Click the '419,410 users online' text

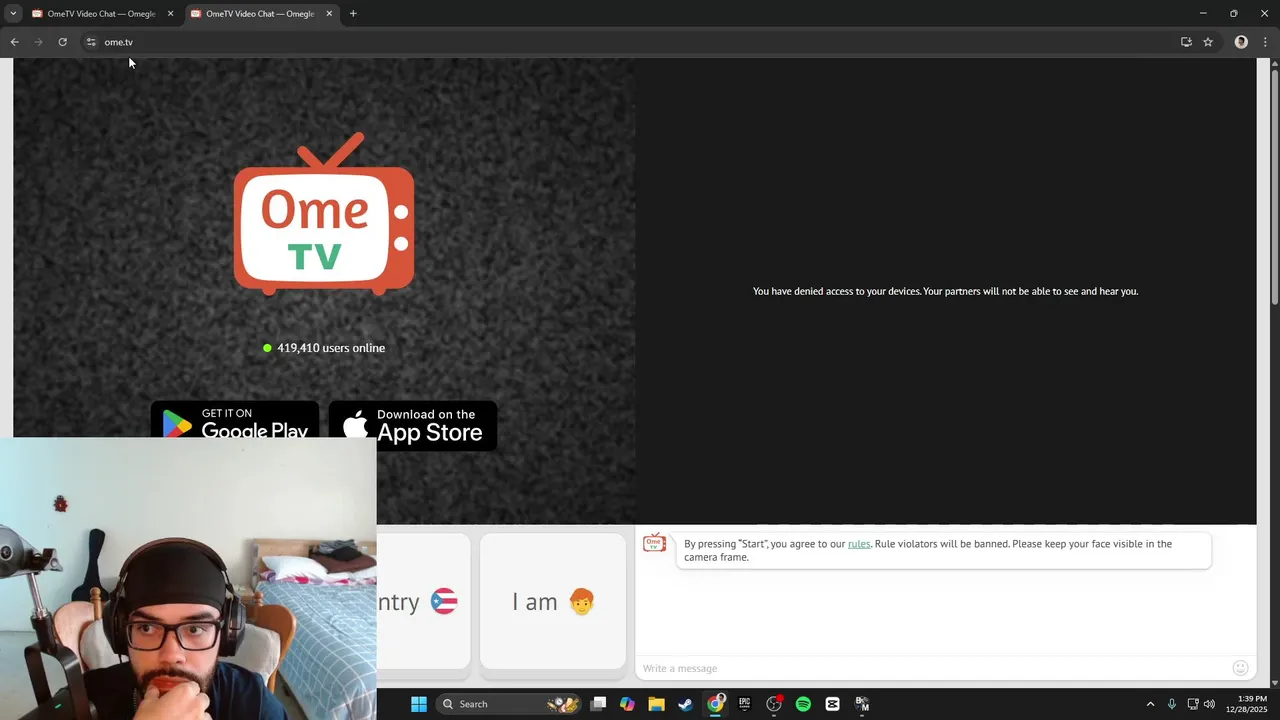pyautogui.click(x=331, y=348)
